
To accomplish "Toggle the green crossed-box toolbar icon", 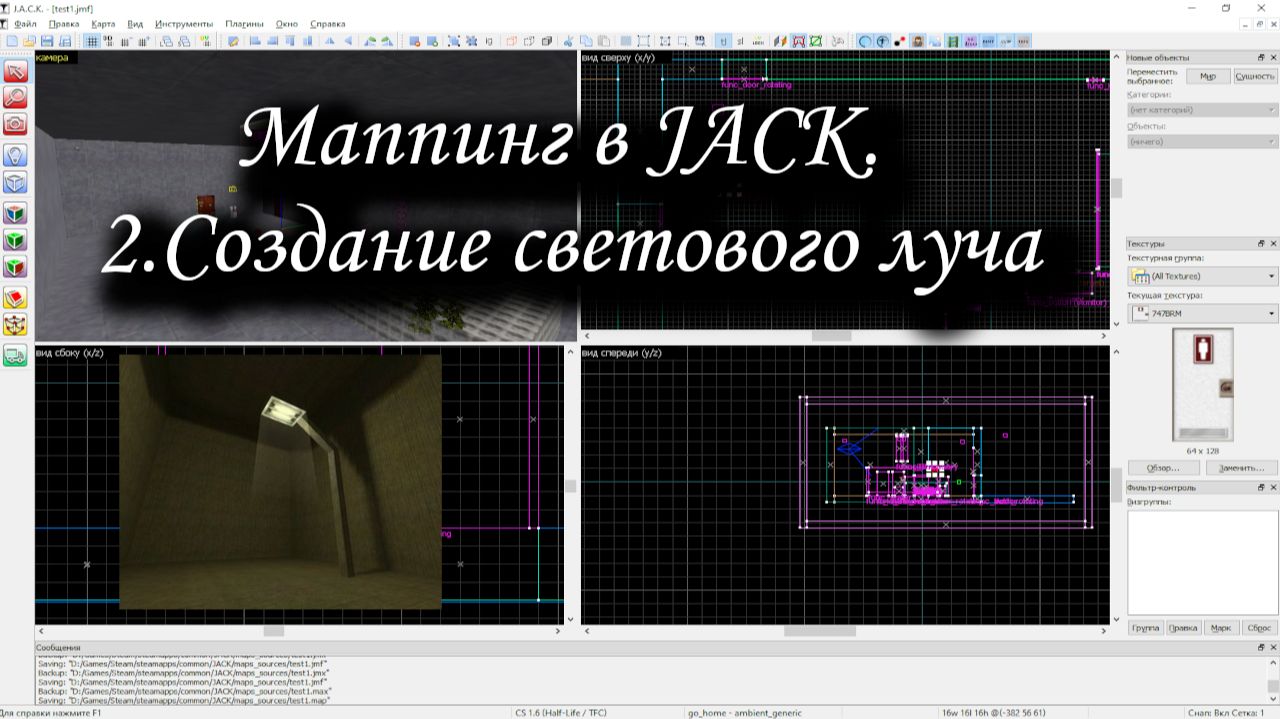I will point(816,41).
